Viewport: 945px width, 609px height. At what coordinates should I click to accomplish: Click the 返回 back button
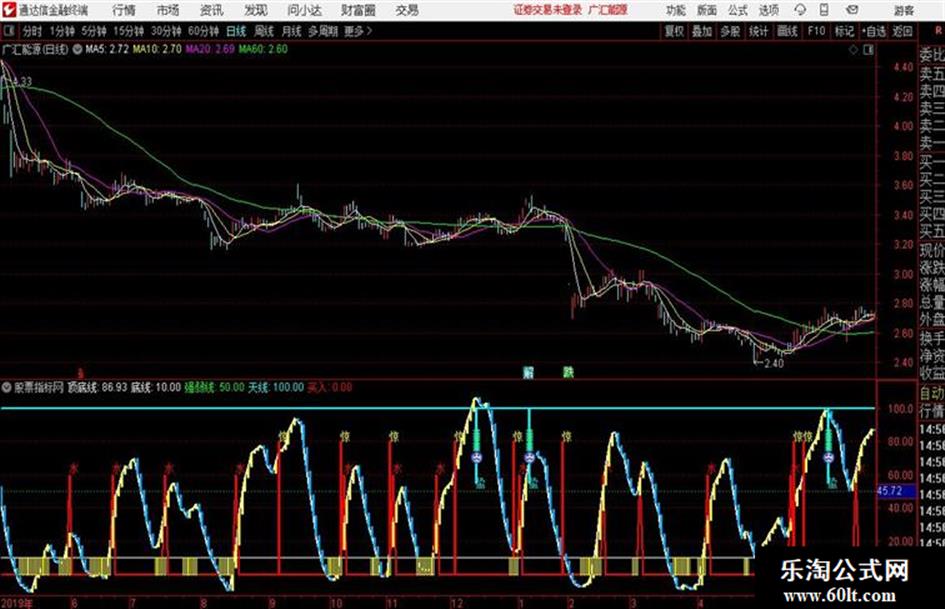coord(902,31)
